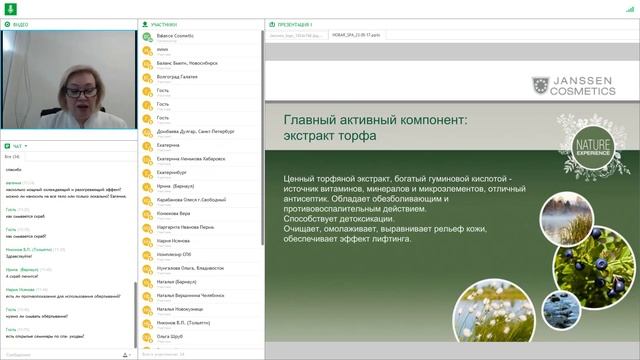Image resolution: width=640 pixels, height=360 pixels.
Task: Click the chat question about противопоказания
Action: tap(63, 296)
